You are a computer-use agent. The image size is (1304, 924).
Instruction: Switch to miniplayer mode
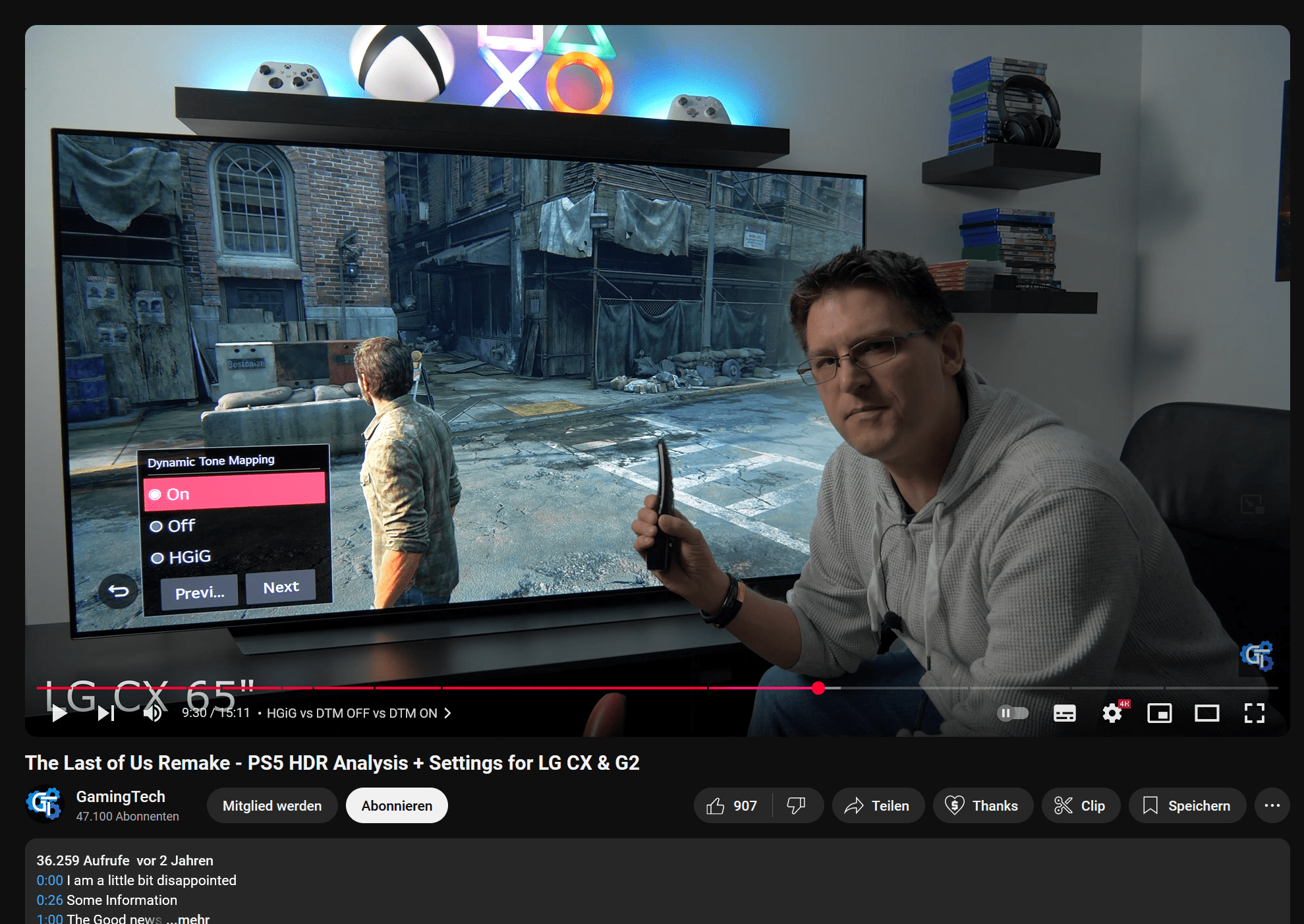[x=1160, y=713]
